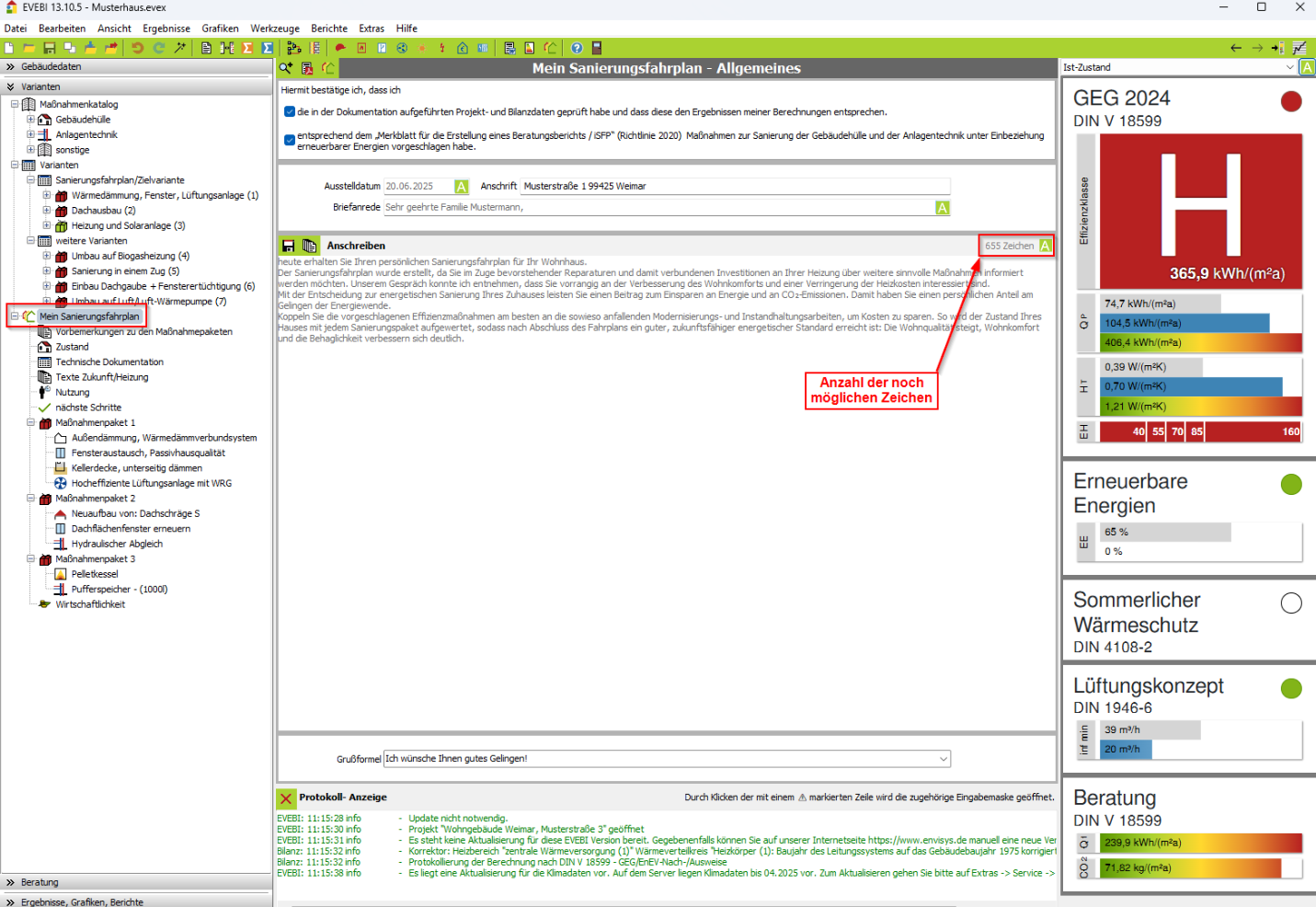Screen dimensions: 1316x907
Task: Expand the Beratung panel section
Action: (x=39, y=882)
